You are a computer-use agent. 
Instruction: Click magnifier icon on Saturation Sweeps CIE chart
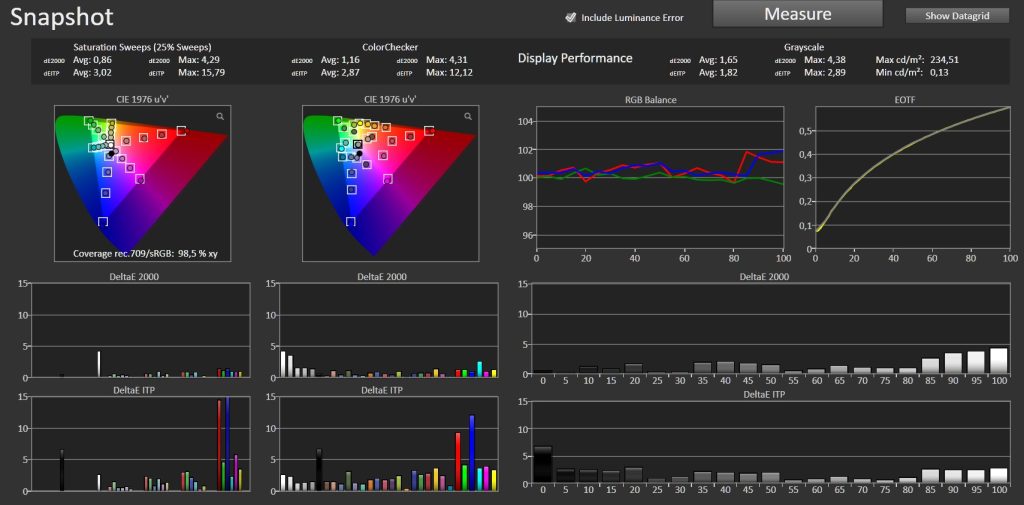point(220,116)
